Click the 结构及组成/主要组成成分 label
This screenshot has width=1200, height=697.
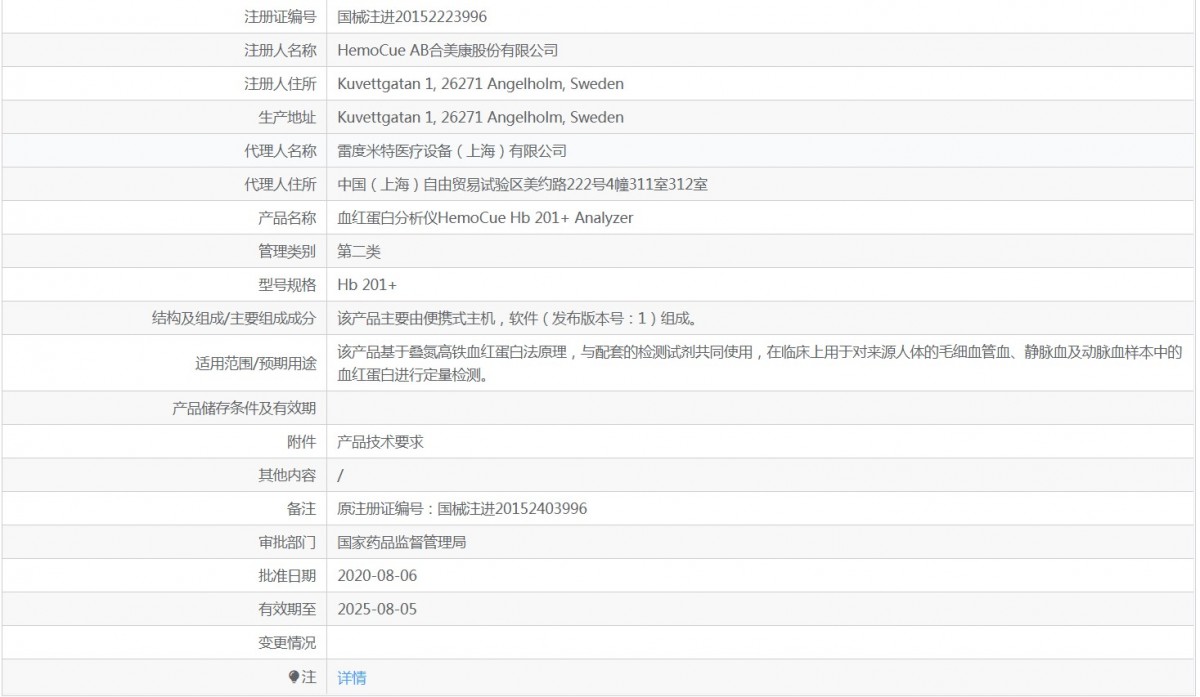tap(234, 318)
